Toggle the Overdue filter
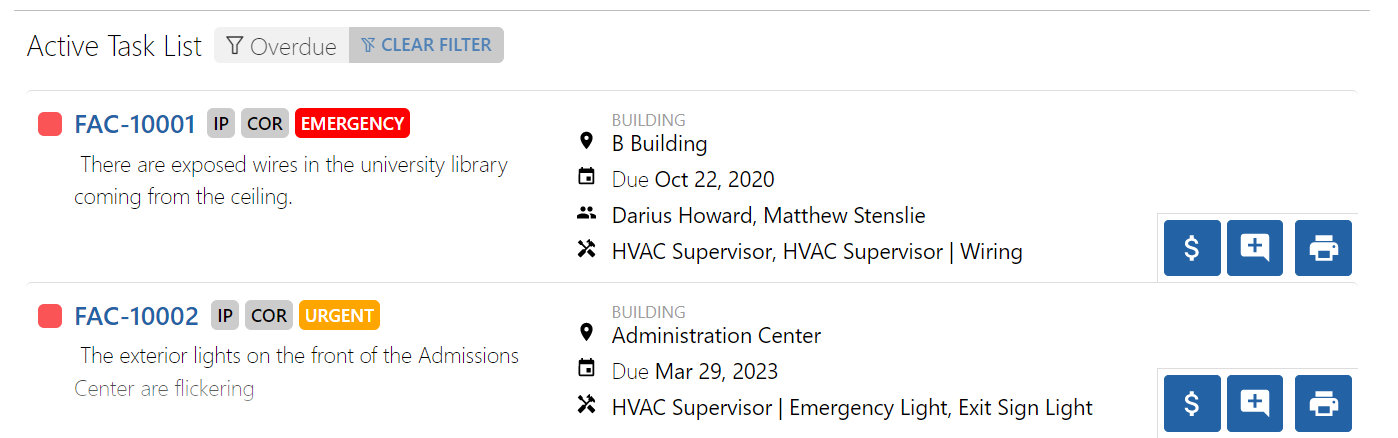 pyautogui.click(x=281, y=46)
